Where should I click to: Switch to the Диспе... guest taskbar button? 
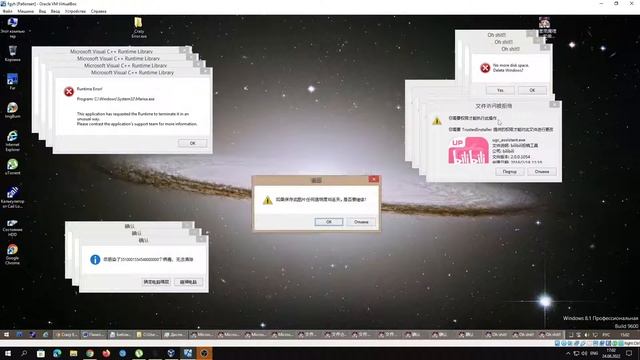175,335
